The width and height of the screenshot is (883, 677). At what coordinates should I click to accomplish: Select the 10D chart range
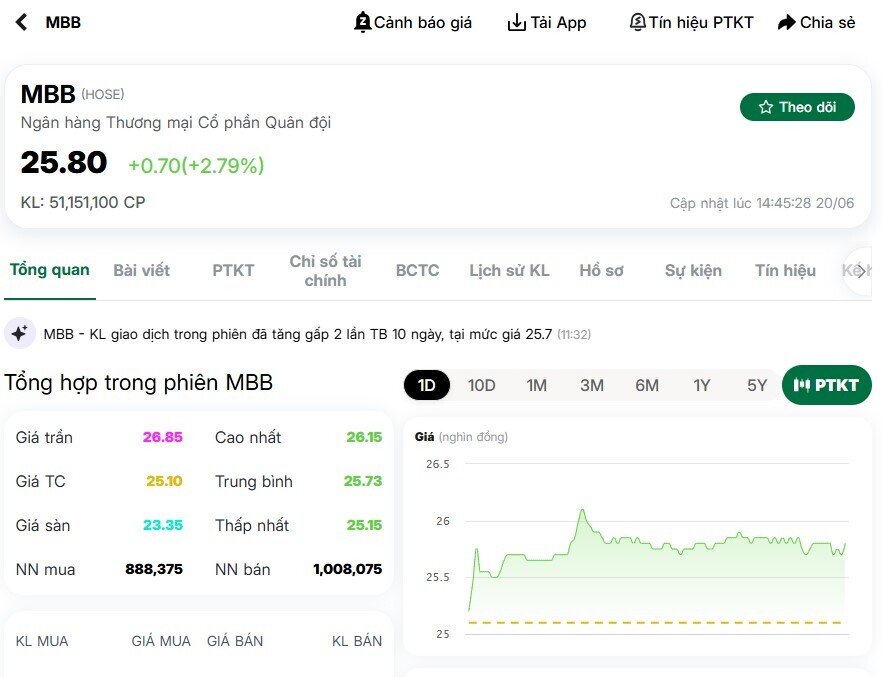point(481,385)
